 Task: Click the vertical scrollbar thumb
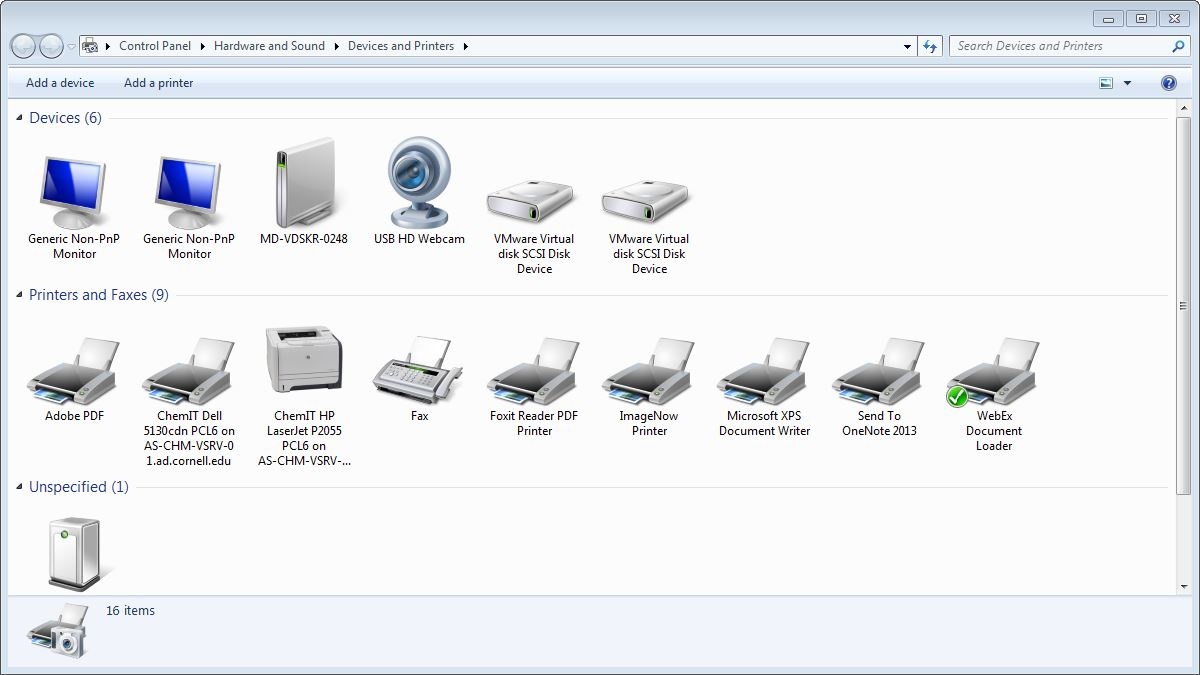[x=1184, y=306]
